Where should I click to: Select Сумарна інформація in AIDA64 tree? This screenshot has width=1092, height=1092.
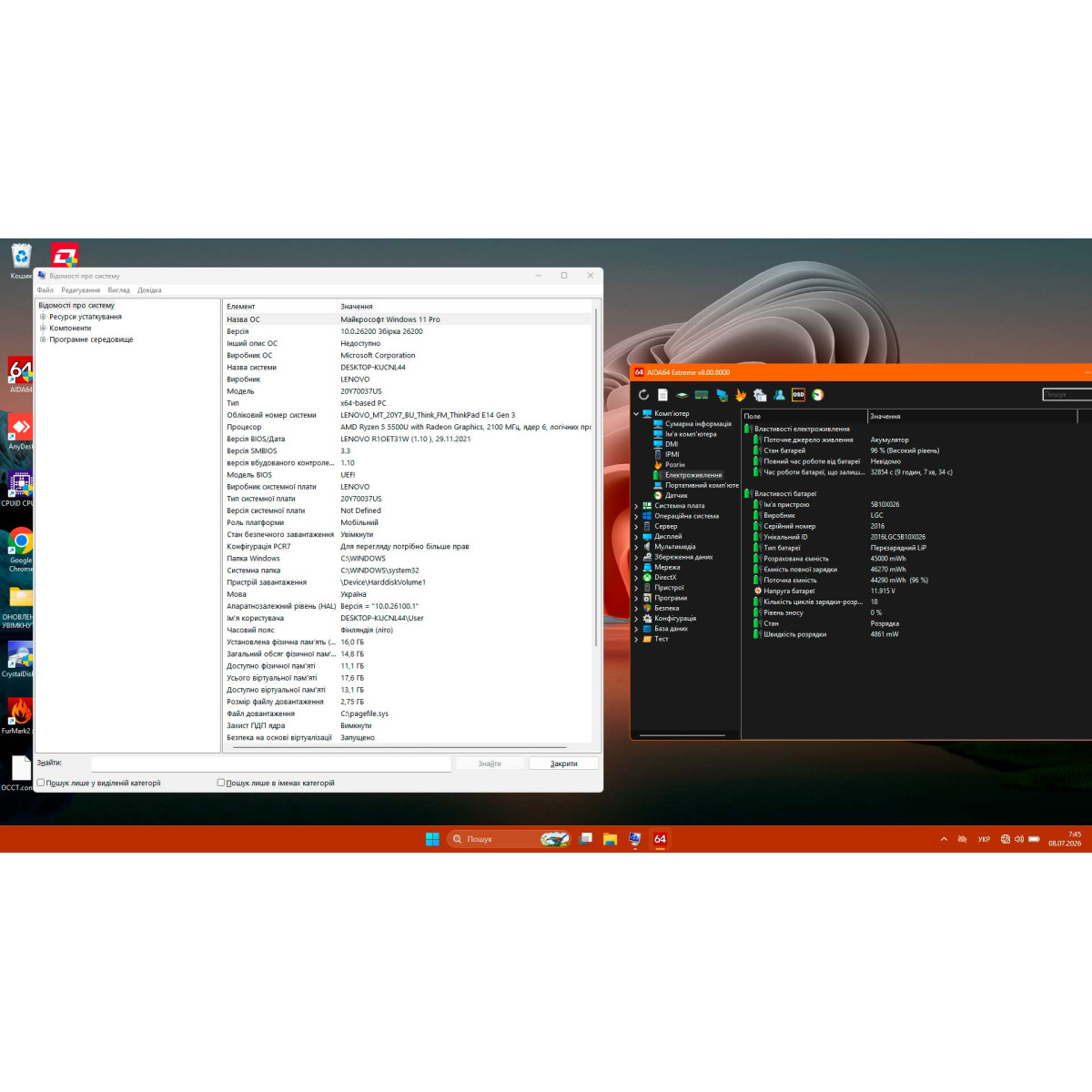698,424
